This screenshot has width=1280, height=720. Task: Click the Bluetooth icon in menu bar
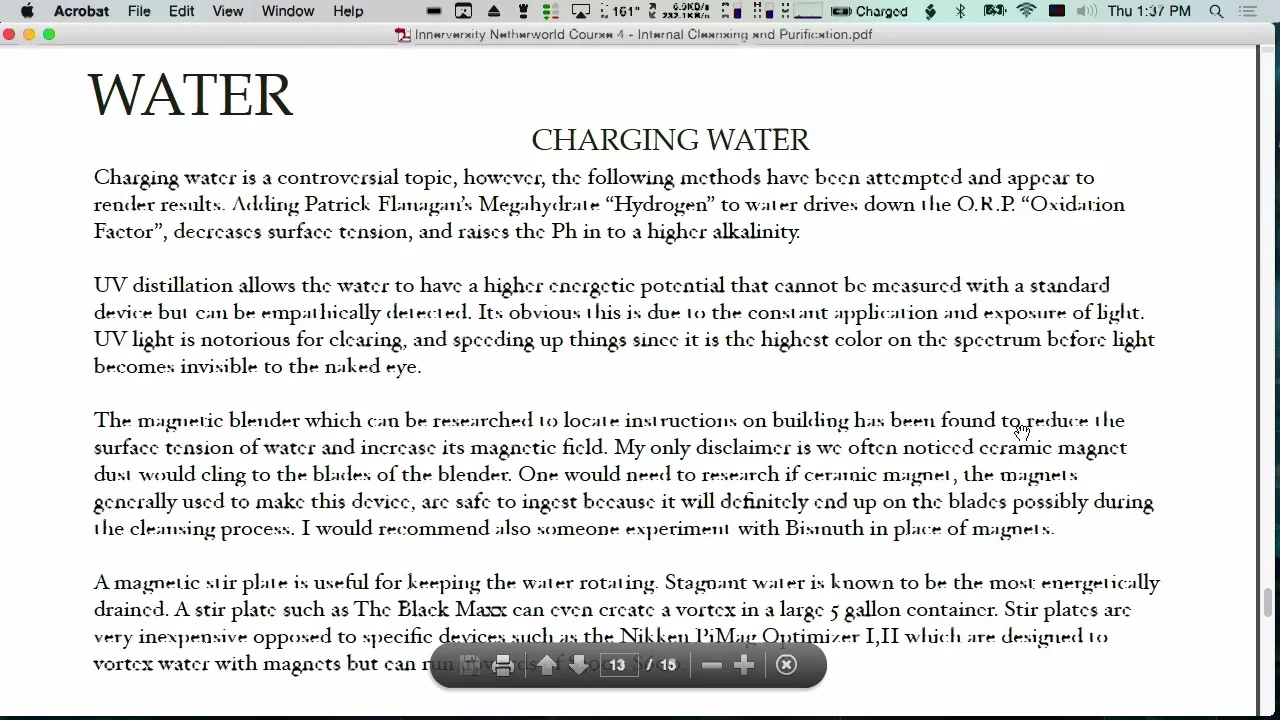point(960,11)
